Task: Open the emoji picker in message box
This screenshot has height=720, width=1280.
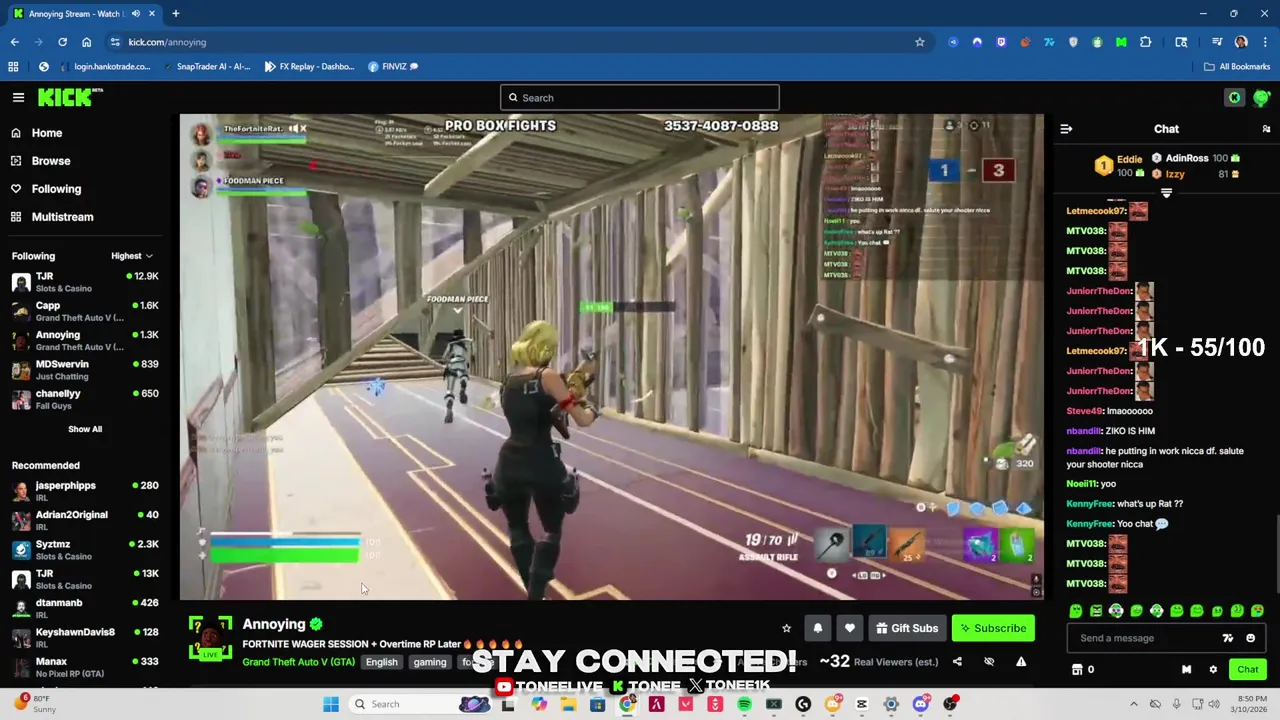Action: (x=1250, y=638)
